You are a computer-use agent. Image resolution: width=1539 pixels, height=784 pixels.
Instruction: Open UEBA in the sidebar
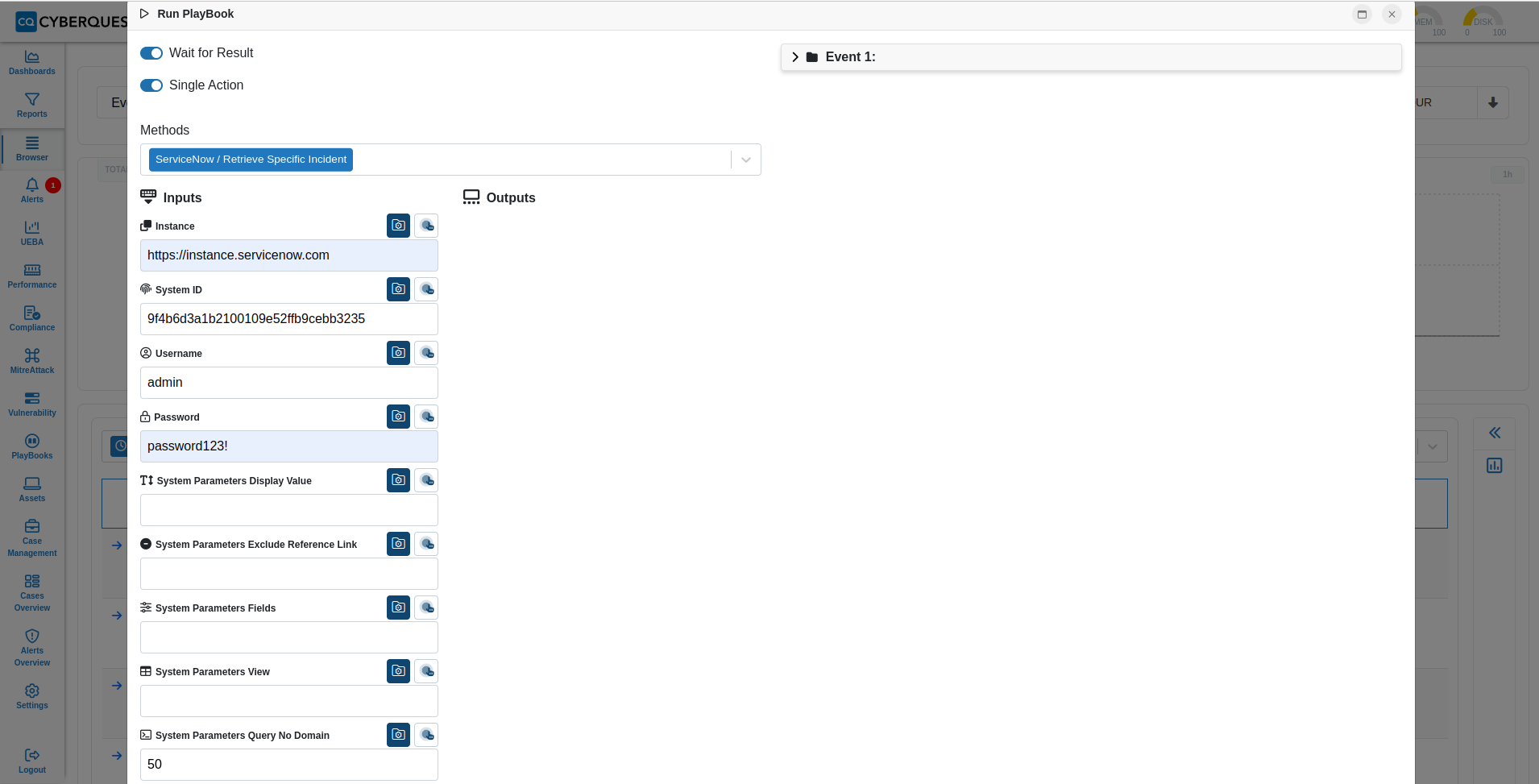click(x=32, y=234)
